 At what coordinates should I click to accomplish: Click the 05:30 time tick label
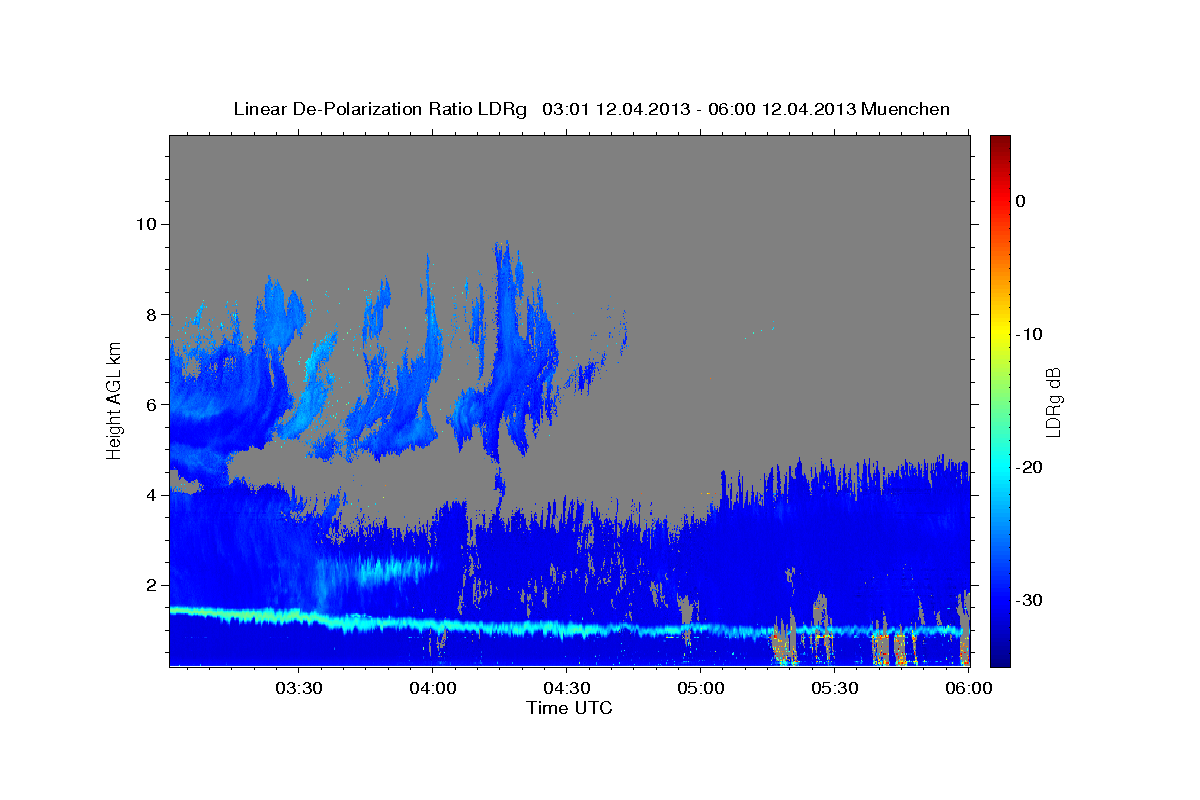coord(835,689)
